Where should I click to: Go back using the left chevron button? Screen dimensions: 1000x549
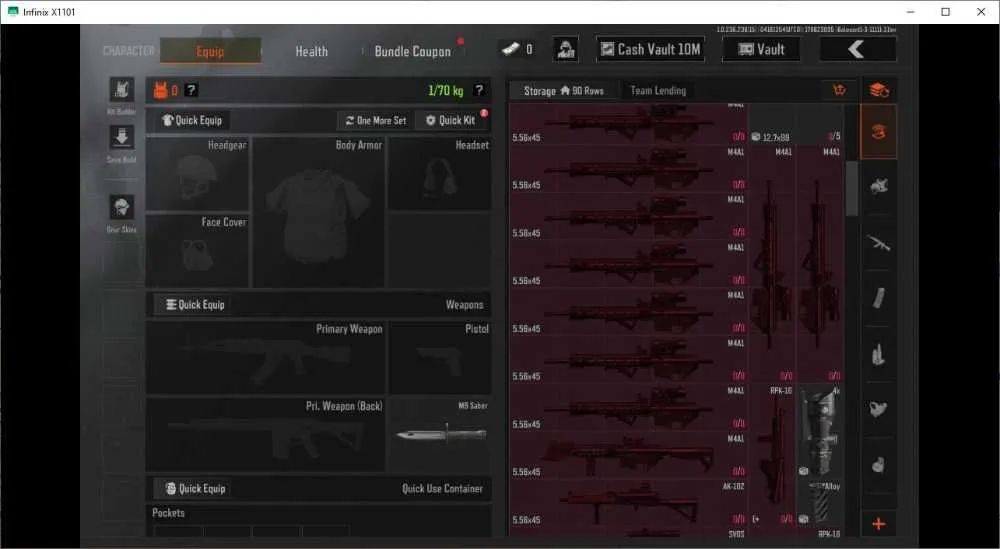(857, 49)
